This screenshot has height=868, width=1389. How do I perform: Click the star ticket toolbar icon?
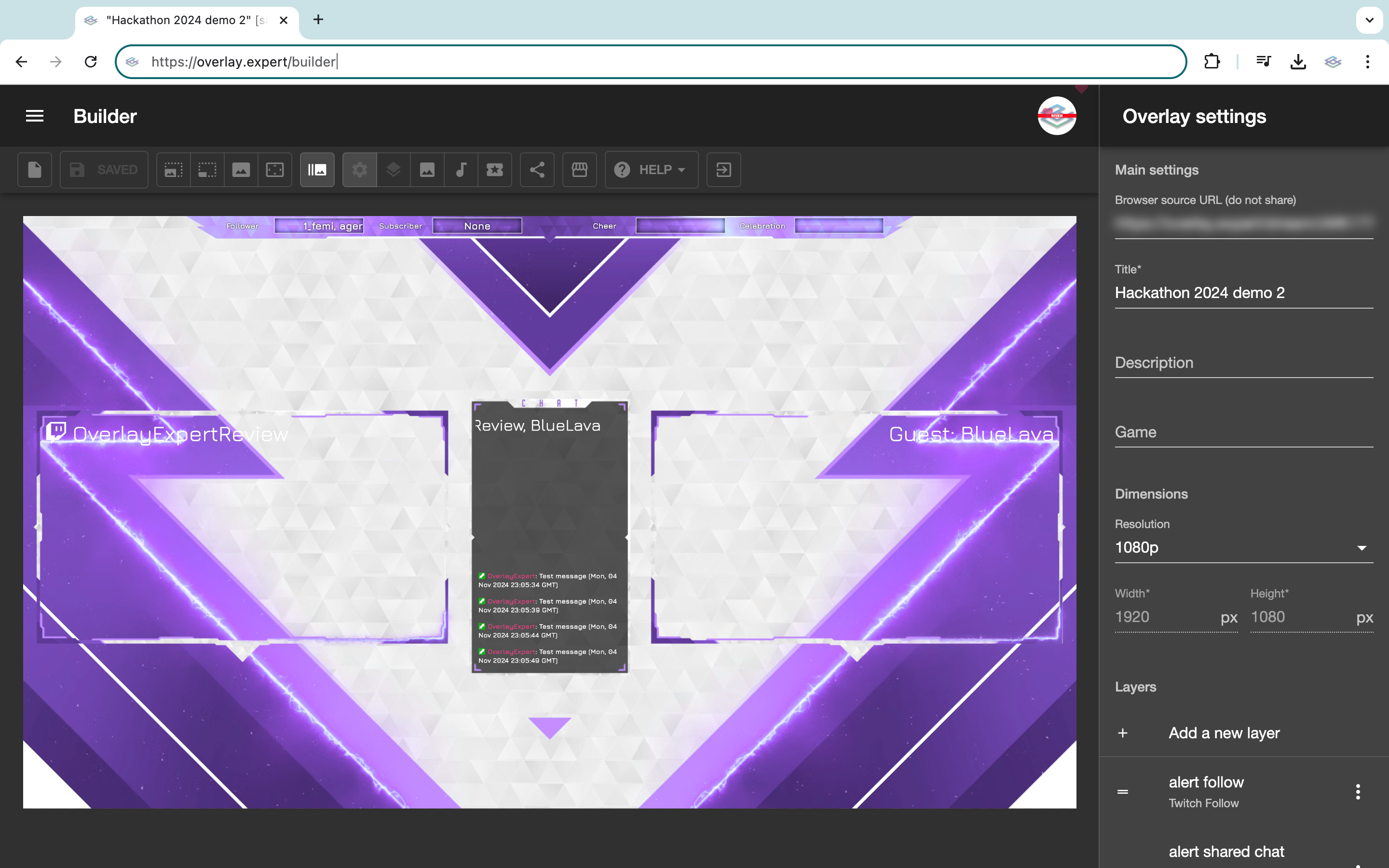tap(495, 169)
